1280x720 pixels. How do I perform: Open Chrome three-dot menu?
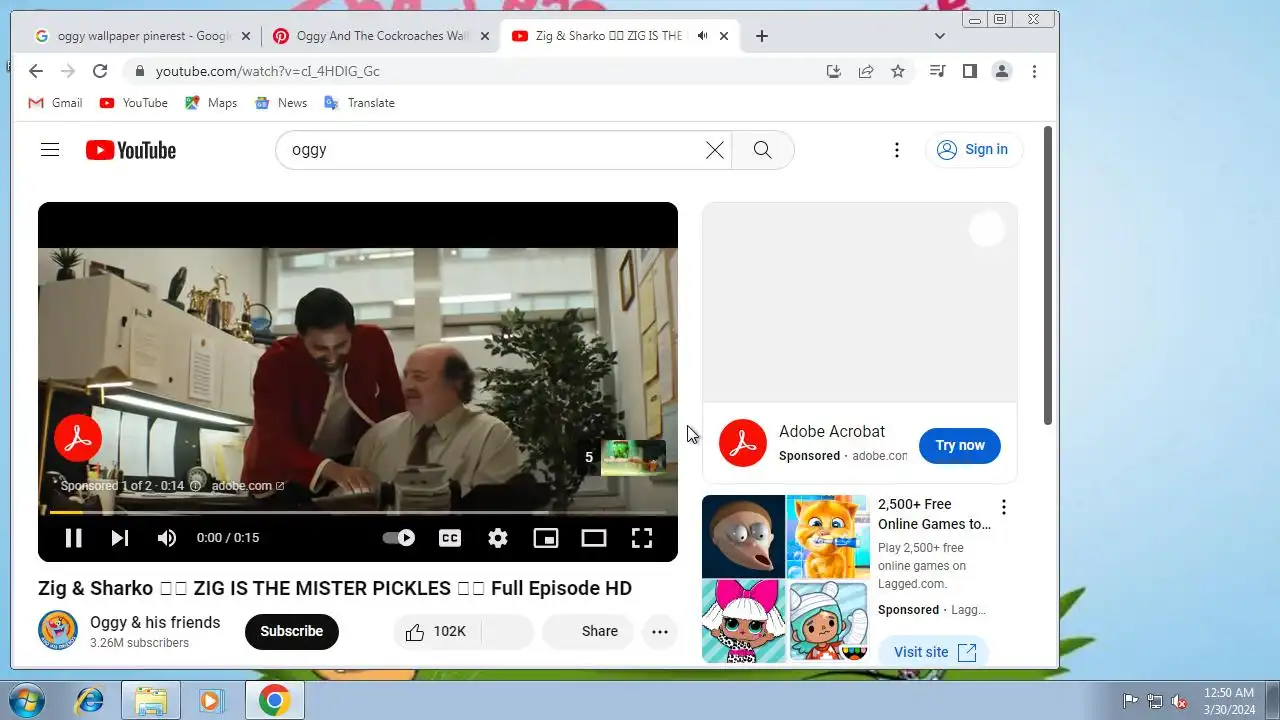tap(1034, 71)
